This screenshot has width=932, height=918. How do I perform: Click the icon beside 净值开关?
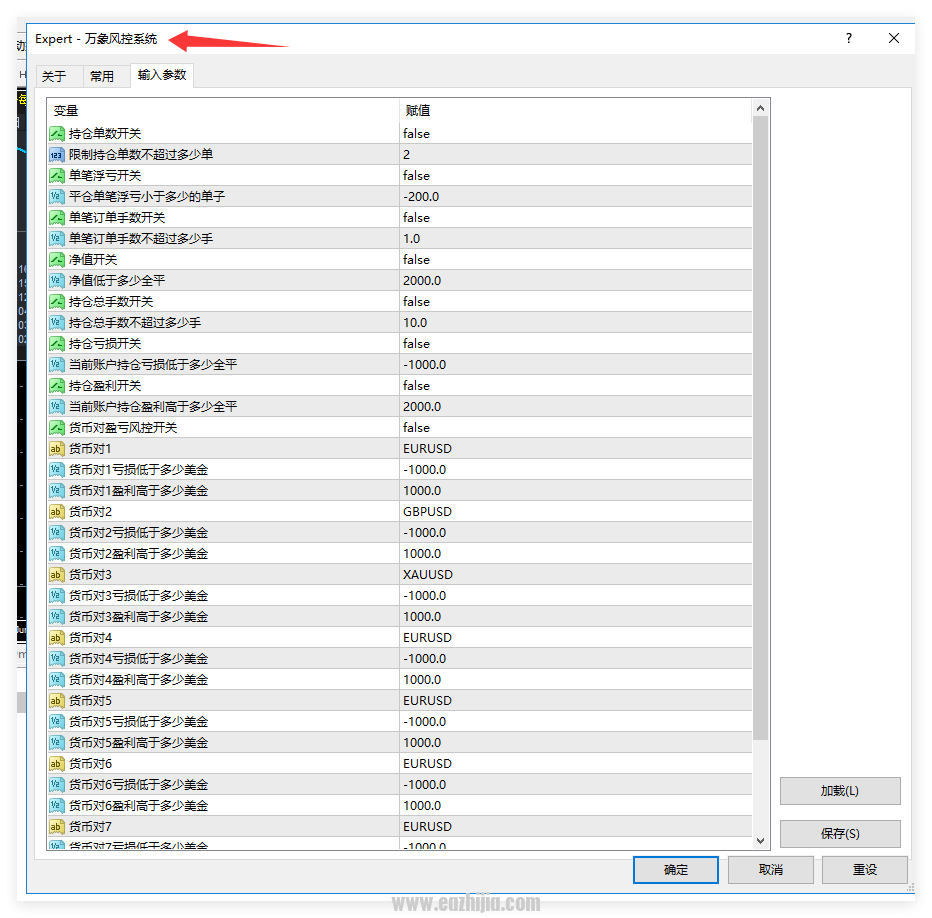pos(56,260)
